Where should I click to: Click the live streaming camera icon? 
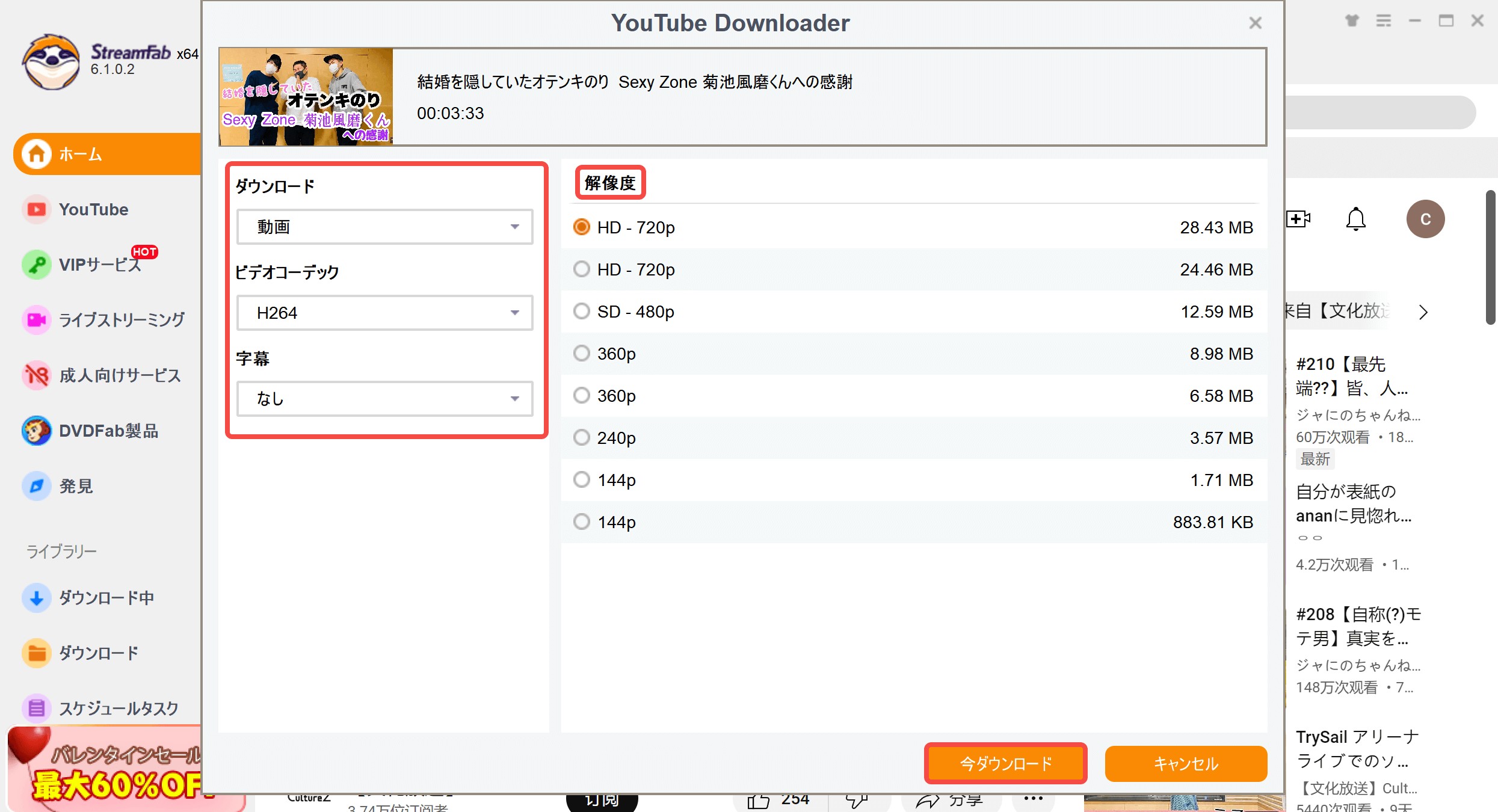(x=37, y=320)
